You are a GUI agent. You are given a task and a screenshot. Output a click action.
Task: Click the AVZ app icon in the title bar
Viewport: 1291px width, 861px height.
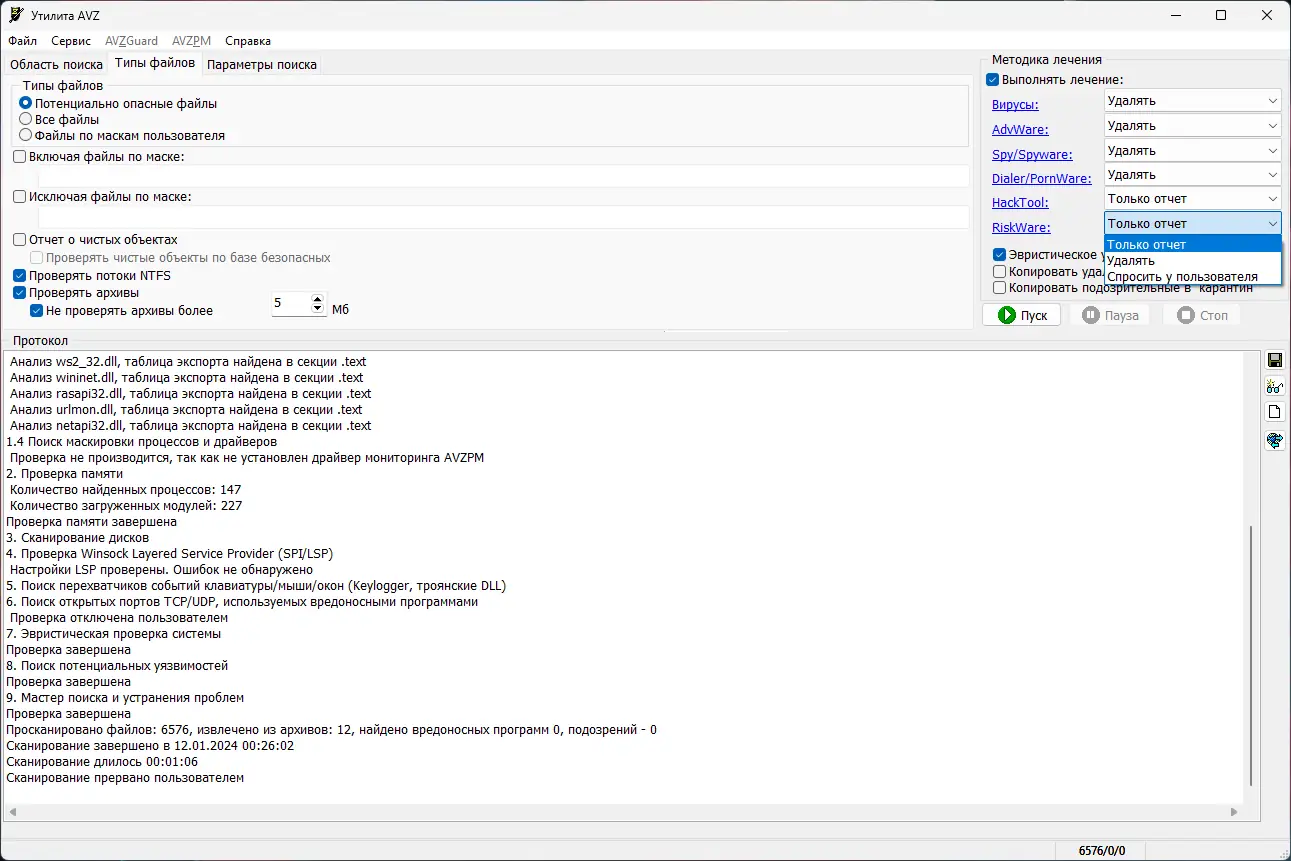click(15, 15)
